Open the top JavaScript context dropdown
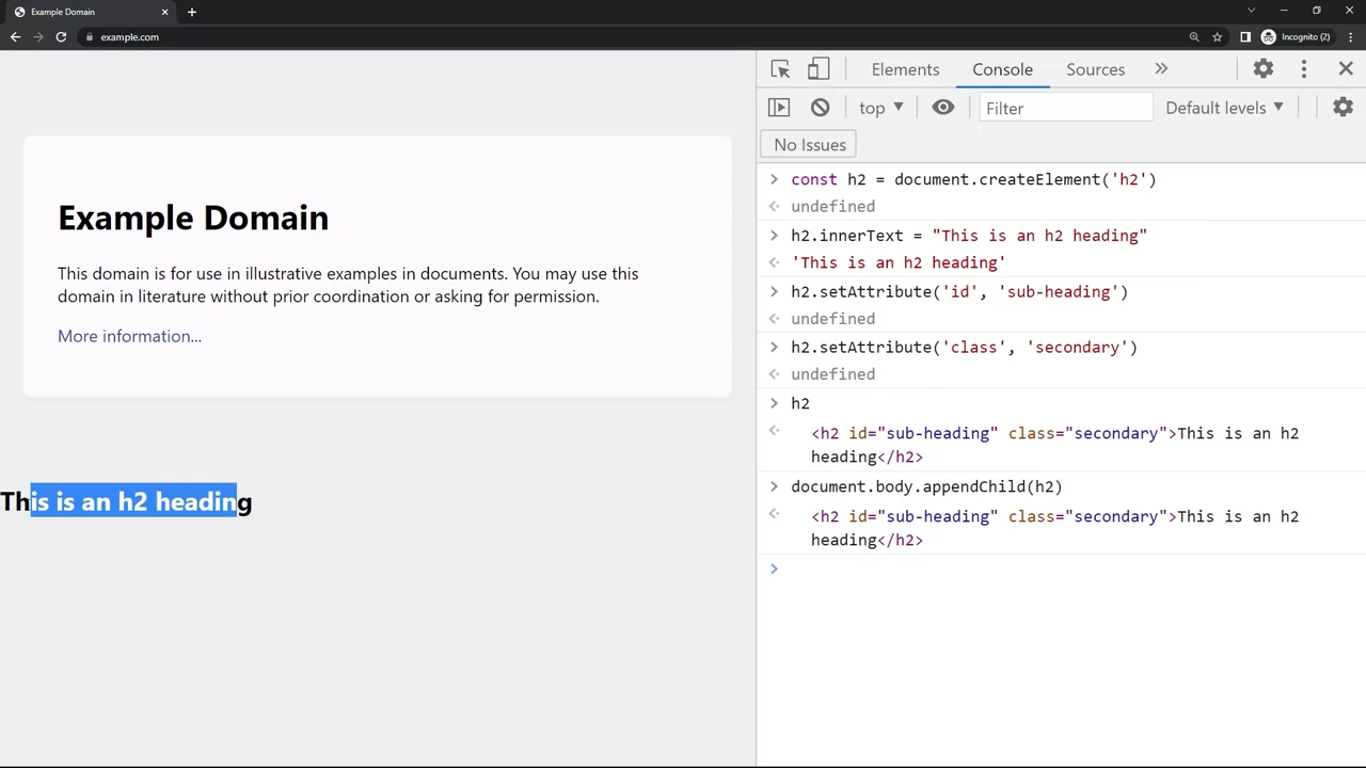The height and width of the screenshot is (768, 1366). [881, 108]
